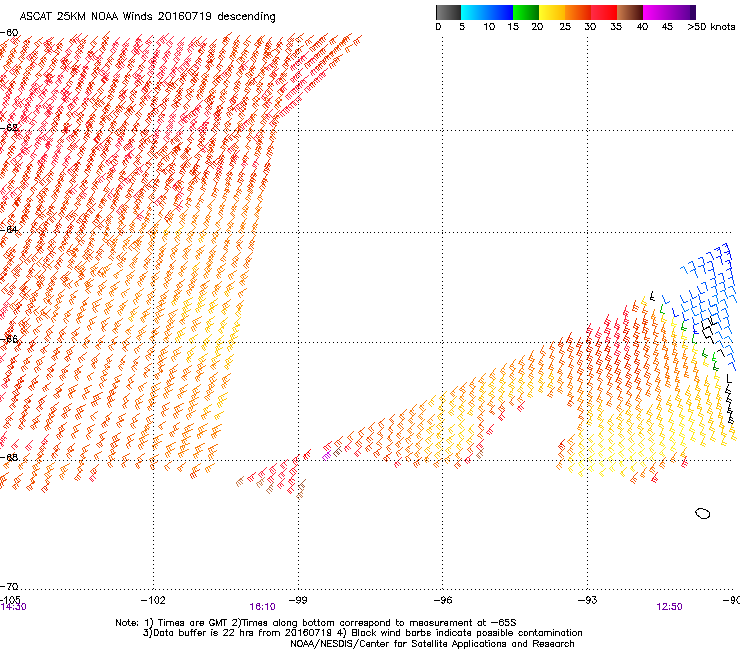Click the '16:10' swath time label

pyautogui.click(x=262, y=607)
